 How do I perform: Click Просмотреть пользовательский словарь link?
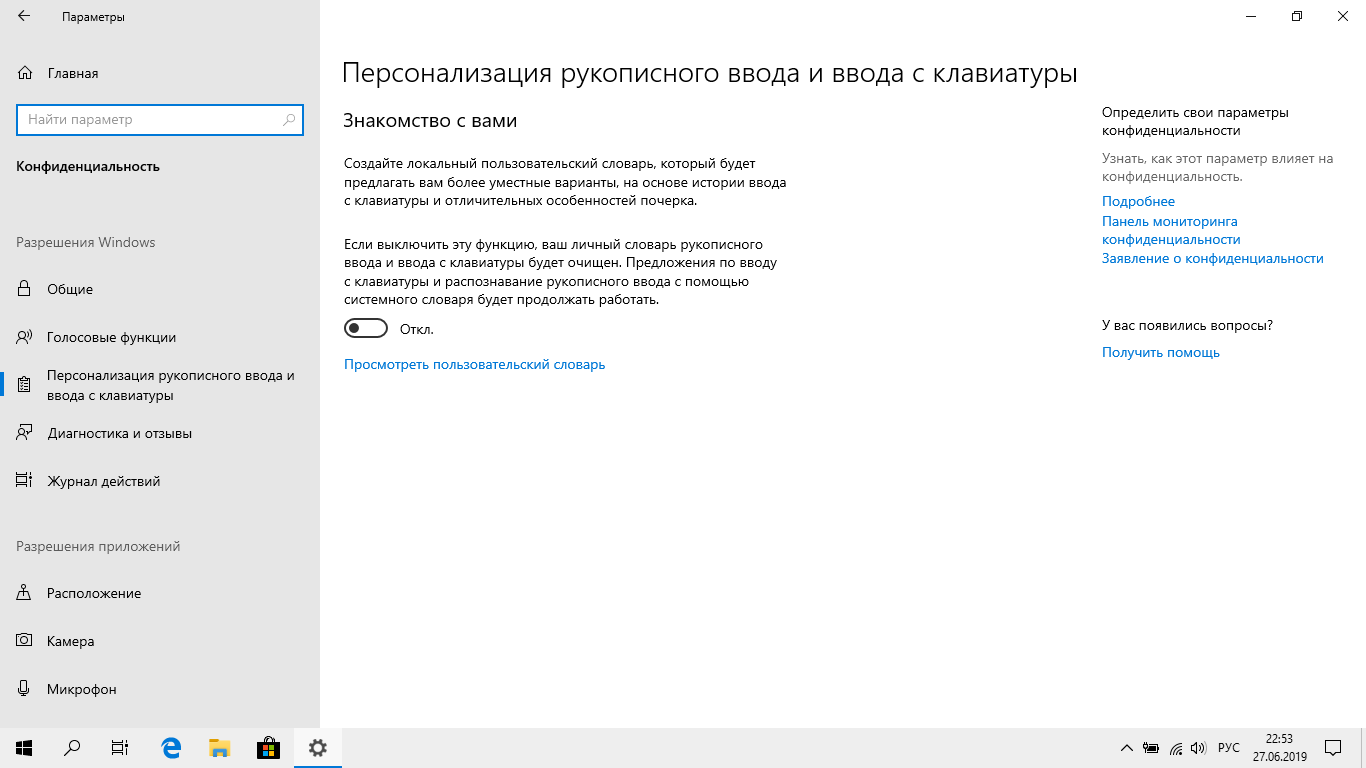(474, 365)
